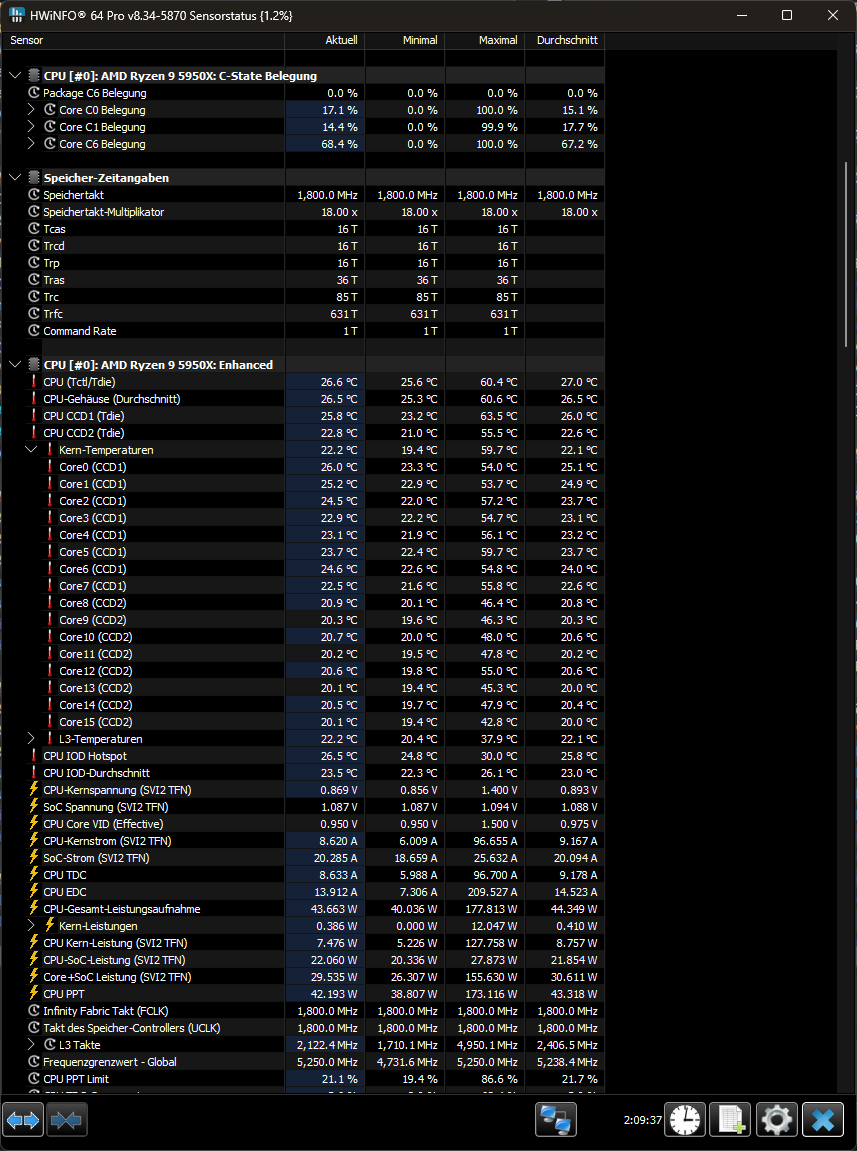
Task: Click thermometer icon beside CPU (Tctl/Tdie)
Action: [x=34, y=382]
